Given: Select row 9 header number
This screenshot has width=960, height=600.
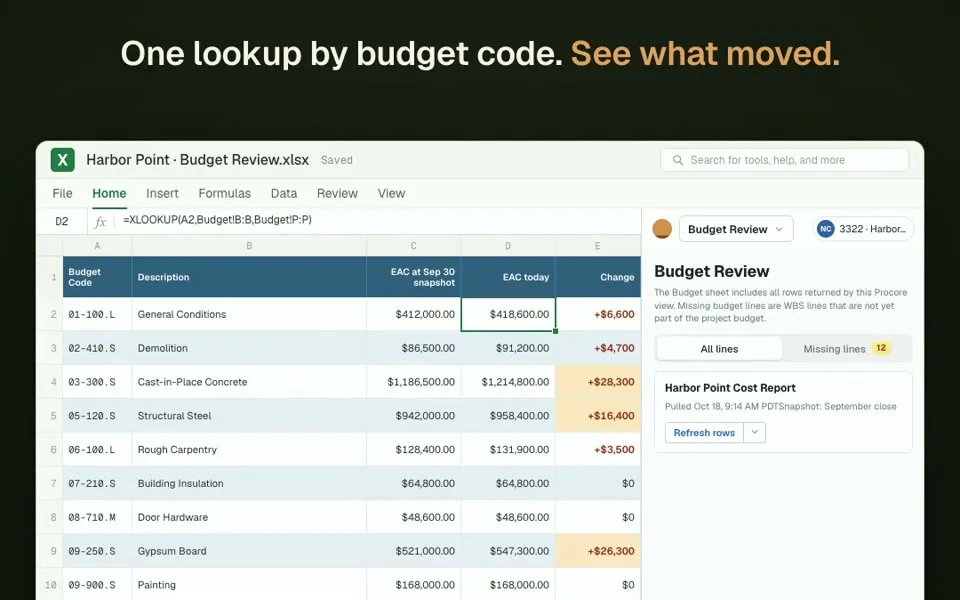Looking at the screenshot, I should pyautogui.click(x=53, y=551).
